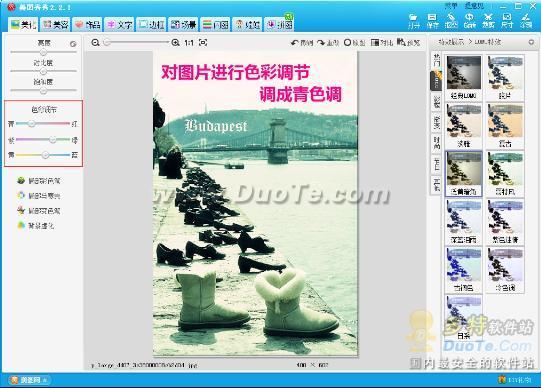Screen dimensions: 541x388
Task: Click the reset icon next to brightness (亮度)
Action: click(x=73, y=44)
